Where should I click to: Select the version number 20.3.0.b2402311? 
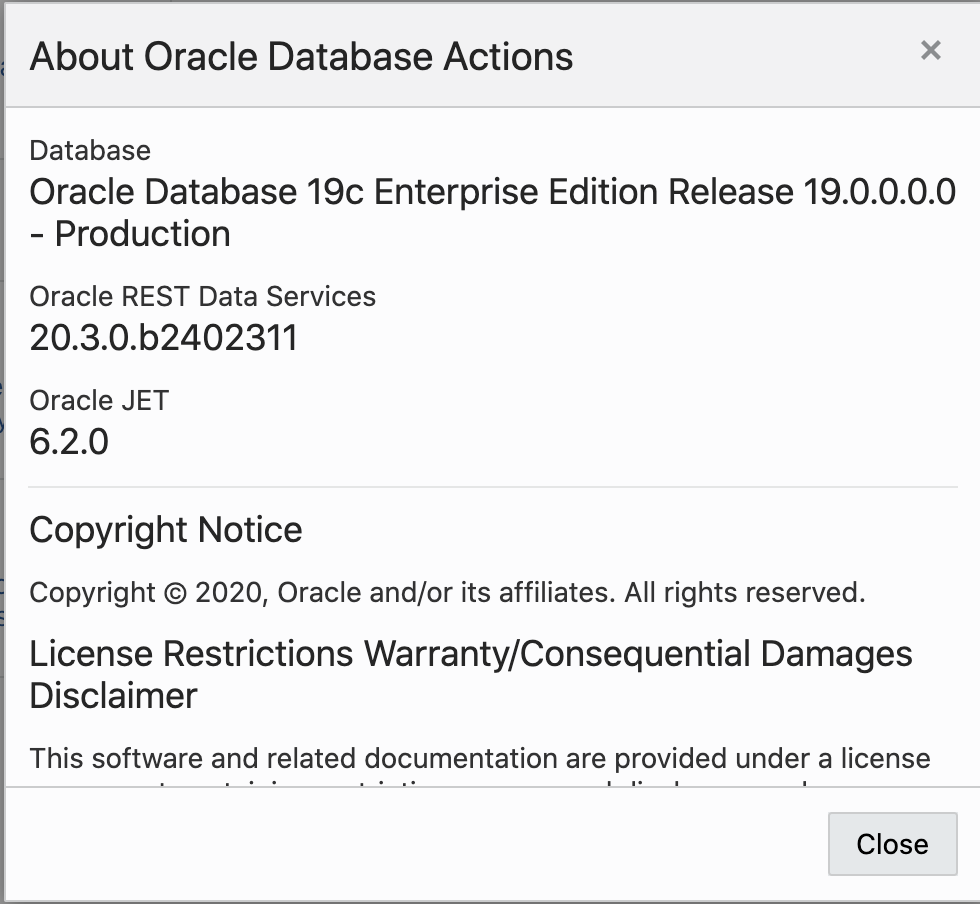(x=163, y=339)
